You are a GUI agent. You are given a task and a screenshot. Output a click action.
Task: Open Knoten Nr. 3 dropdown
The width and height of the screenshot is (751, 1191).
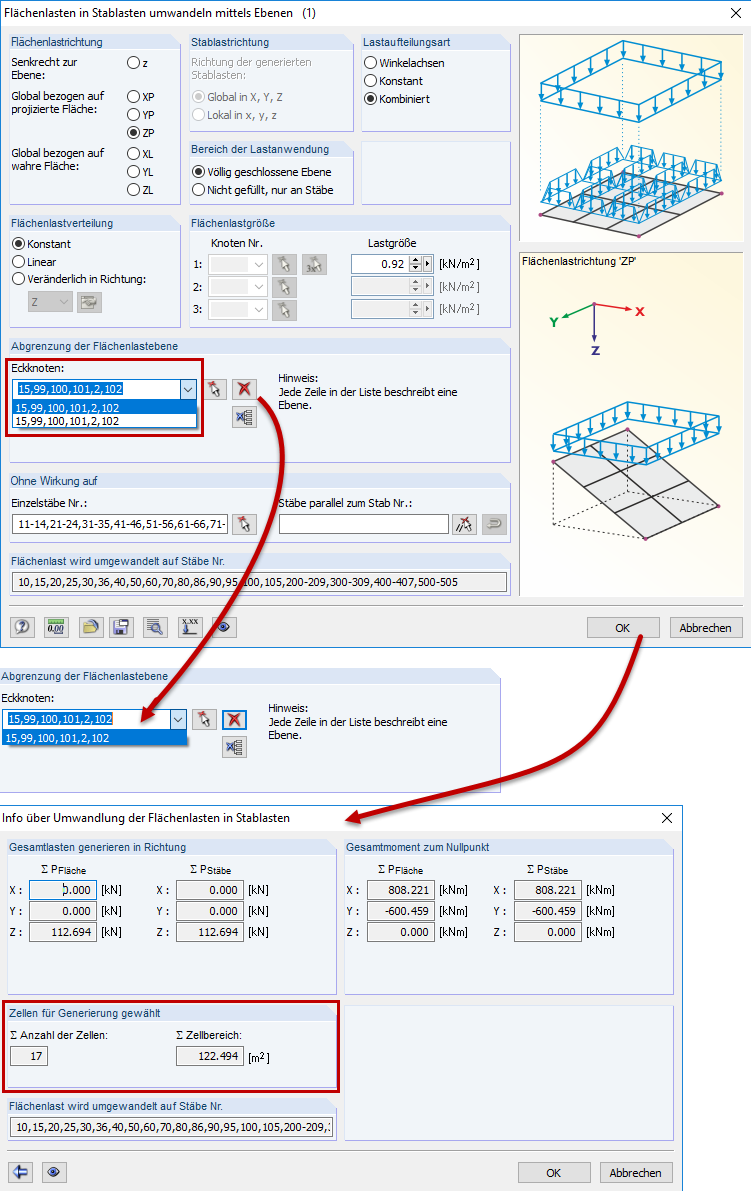coord(258,310)
